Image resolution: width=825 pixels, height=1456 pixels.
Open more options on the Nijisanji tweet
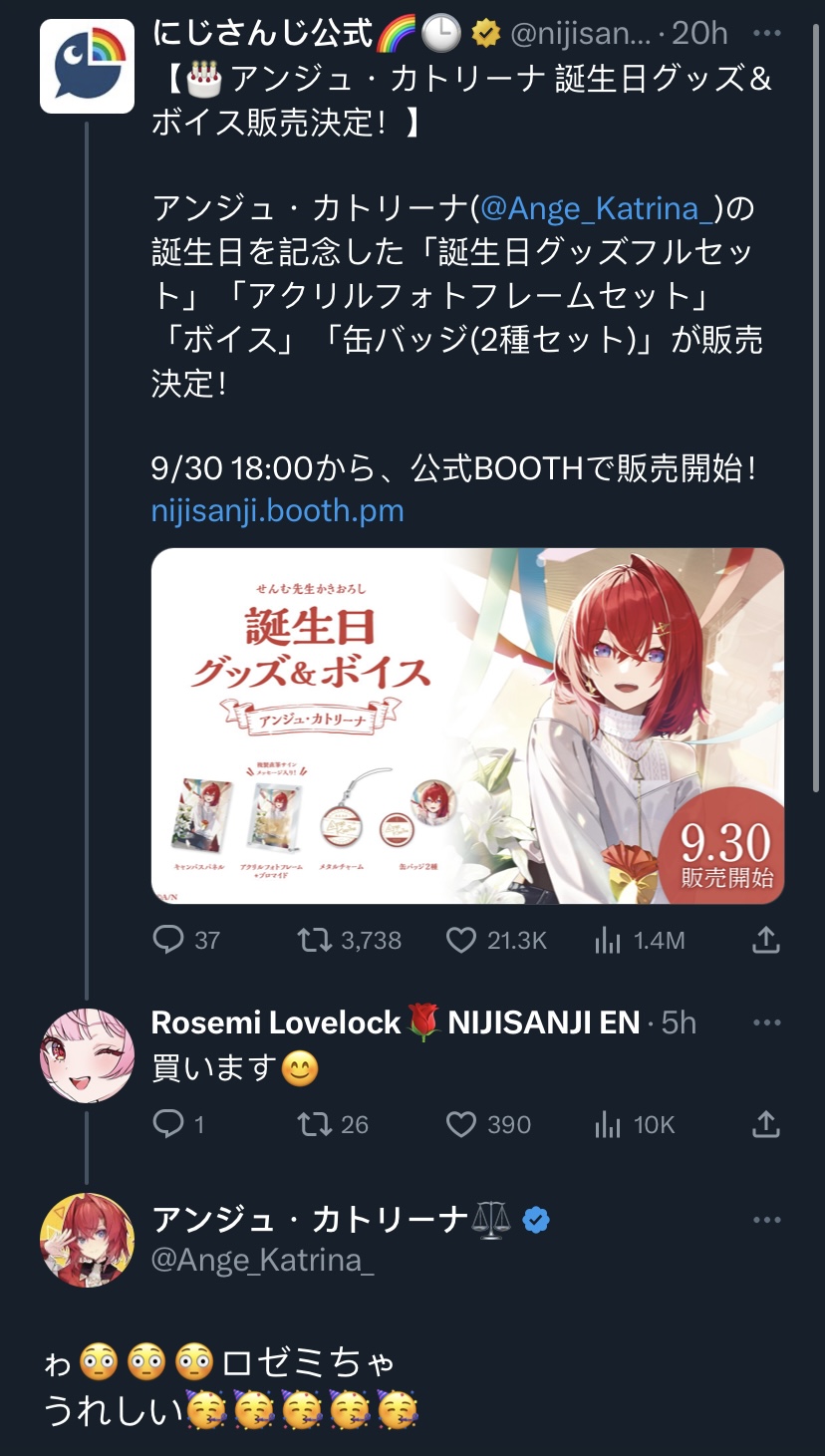(766, 34)
